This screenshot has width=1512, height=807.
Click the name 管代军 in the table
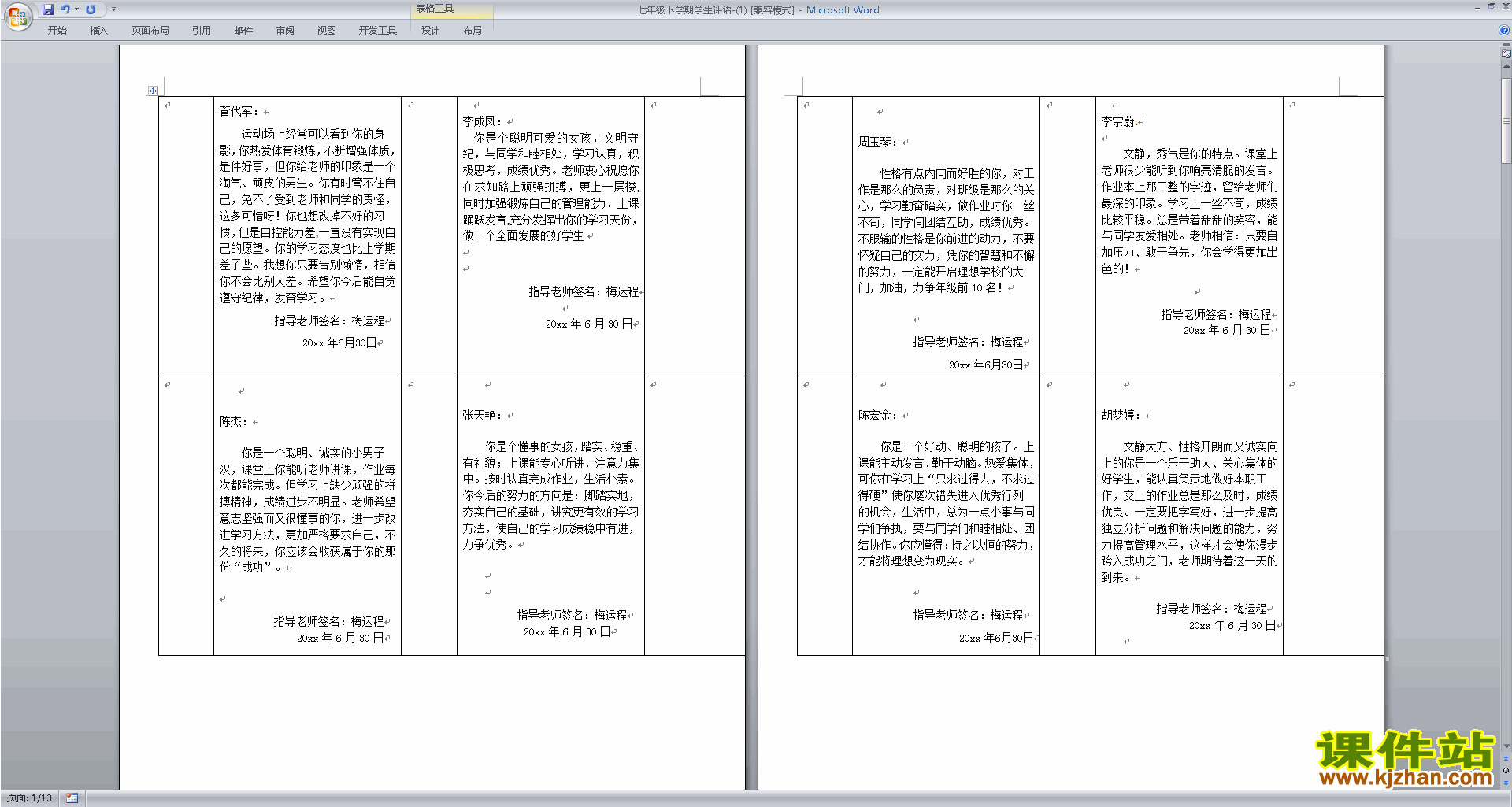(x=235, y=111)
